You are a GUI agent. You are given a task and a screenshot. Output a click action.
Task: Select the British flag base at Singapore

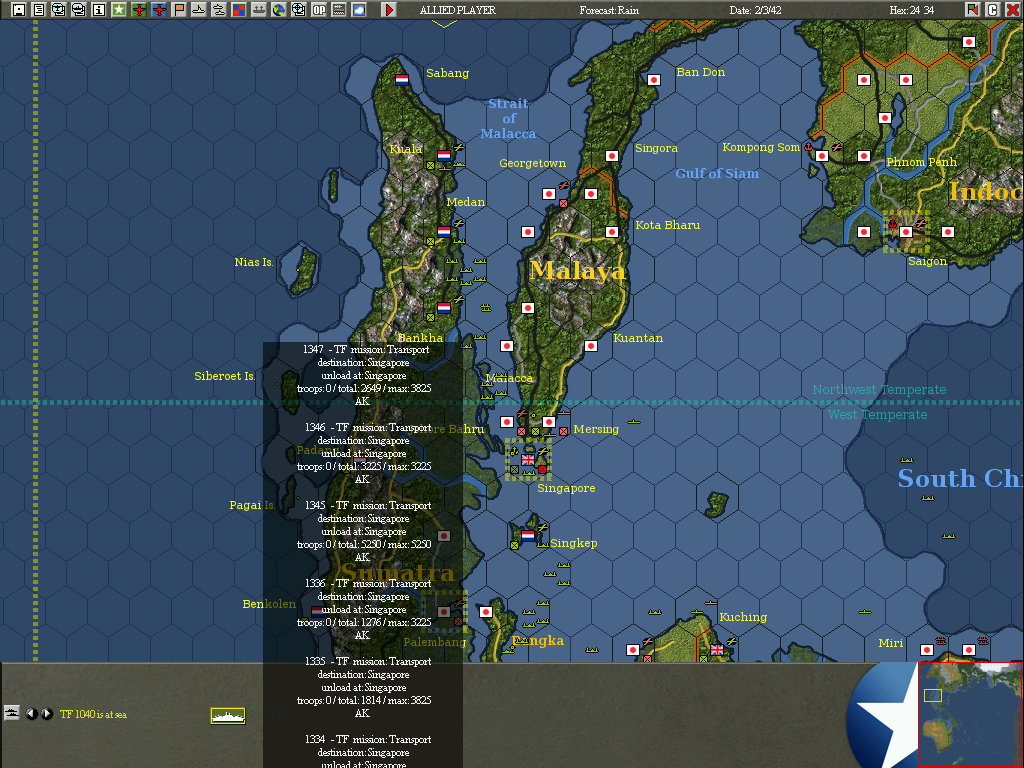click(528, 460)
